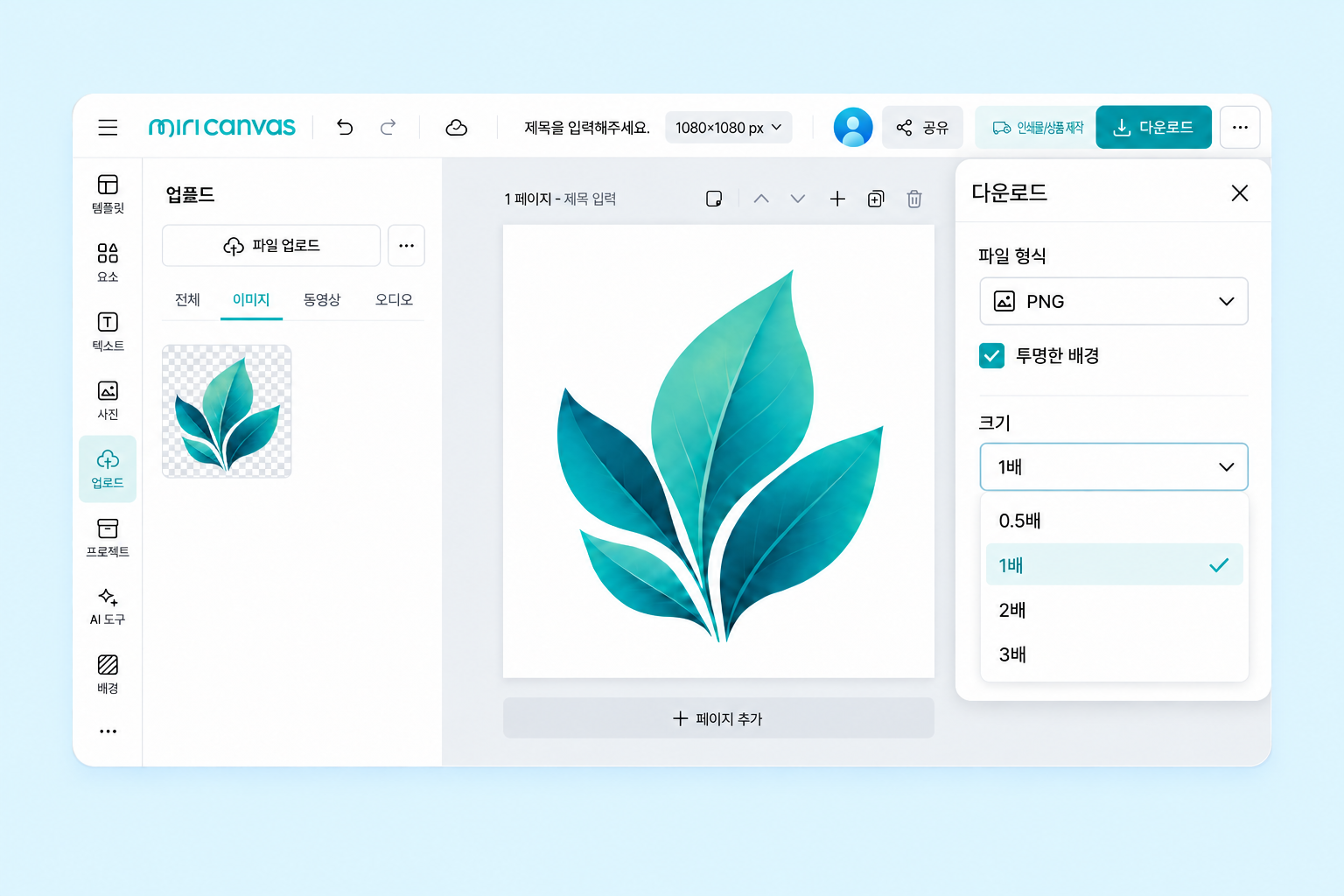Choose the 3배 size option

click(x=1114, y=654)
